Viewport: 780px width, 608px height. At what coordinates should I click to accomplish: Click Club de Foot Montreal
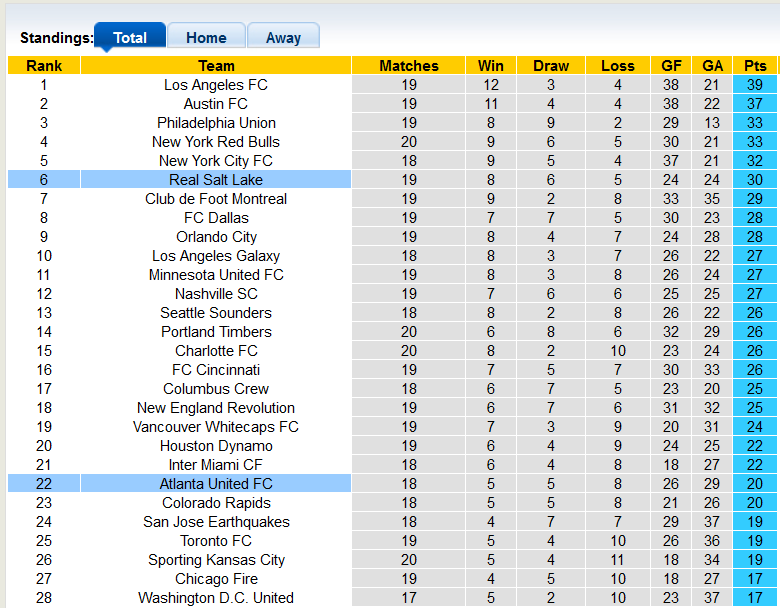pos(216,199)
